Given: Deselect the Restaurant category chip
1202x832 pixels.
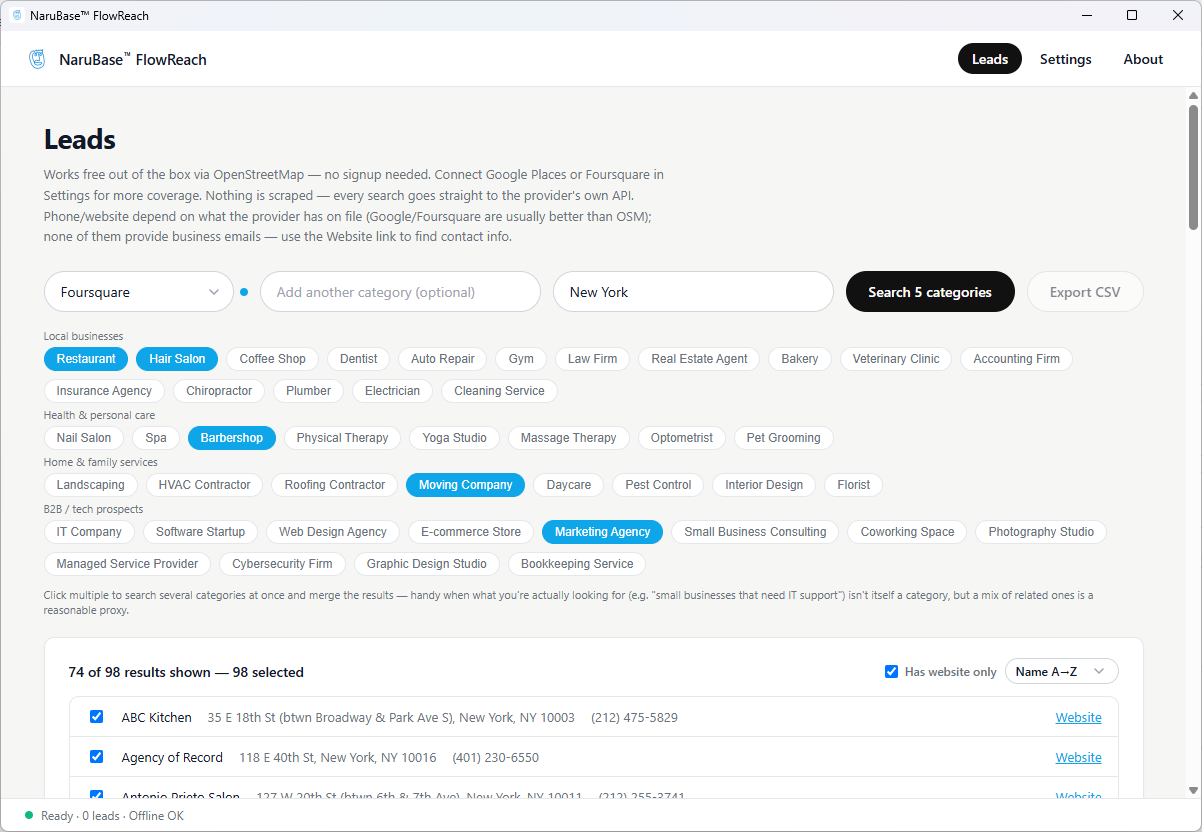Looking at the screenshot, I should 86,359.
